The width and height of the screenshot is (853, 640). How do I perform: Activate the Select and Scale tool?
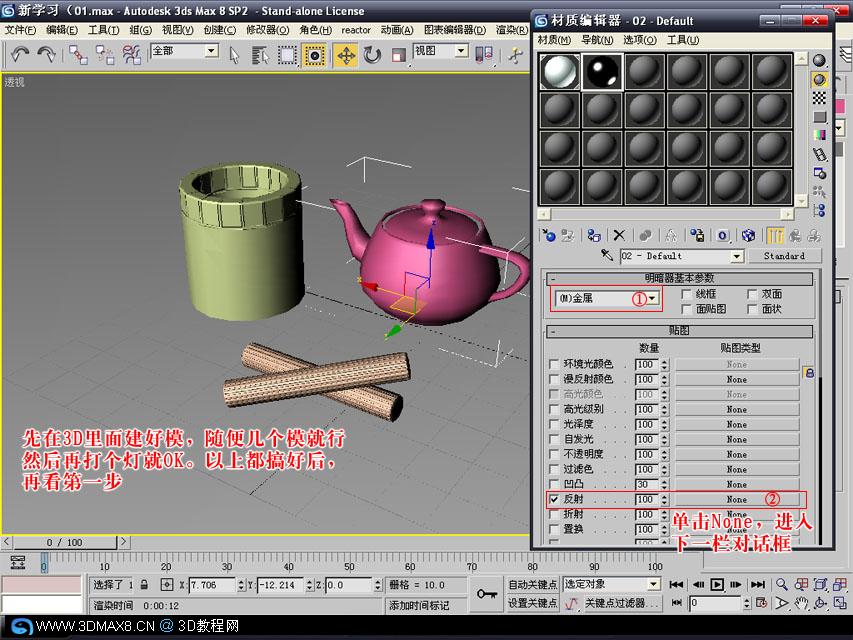pyautogui.click(x=399, y=55)
